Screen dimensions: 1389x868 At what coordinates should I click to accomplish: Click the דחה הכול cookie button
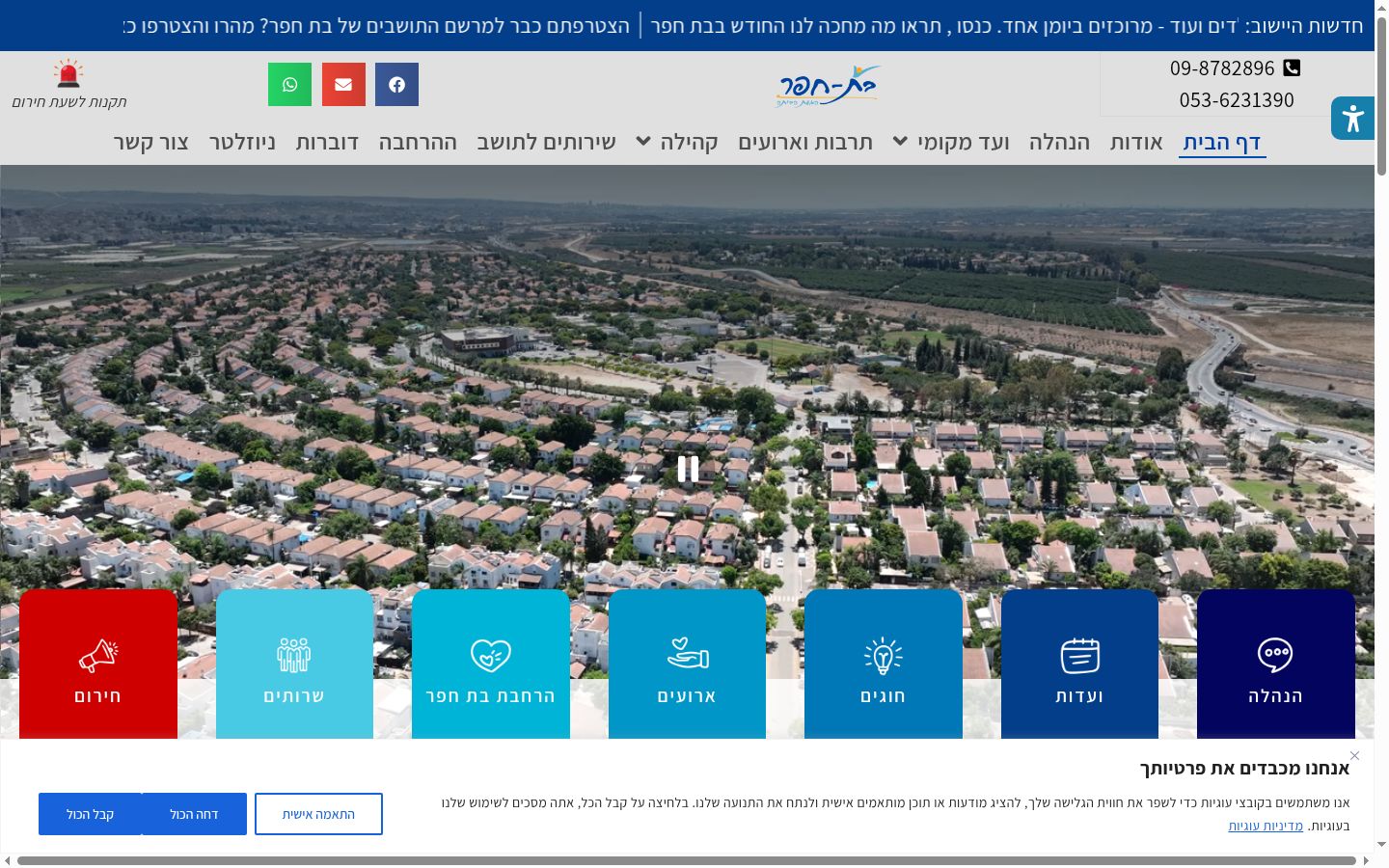pyautogui.click(x=194, y=814)
